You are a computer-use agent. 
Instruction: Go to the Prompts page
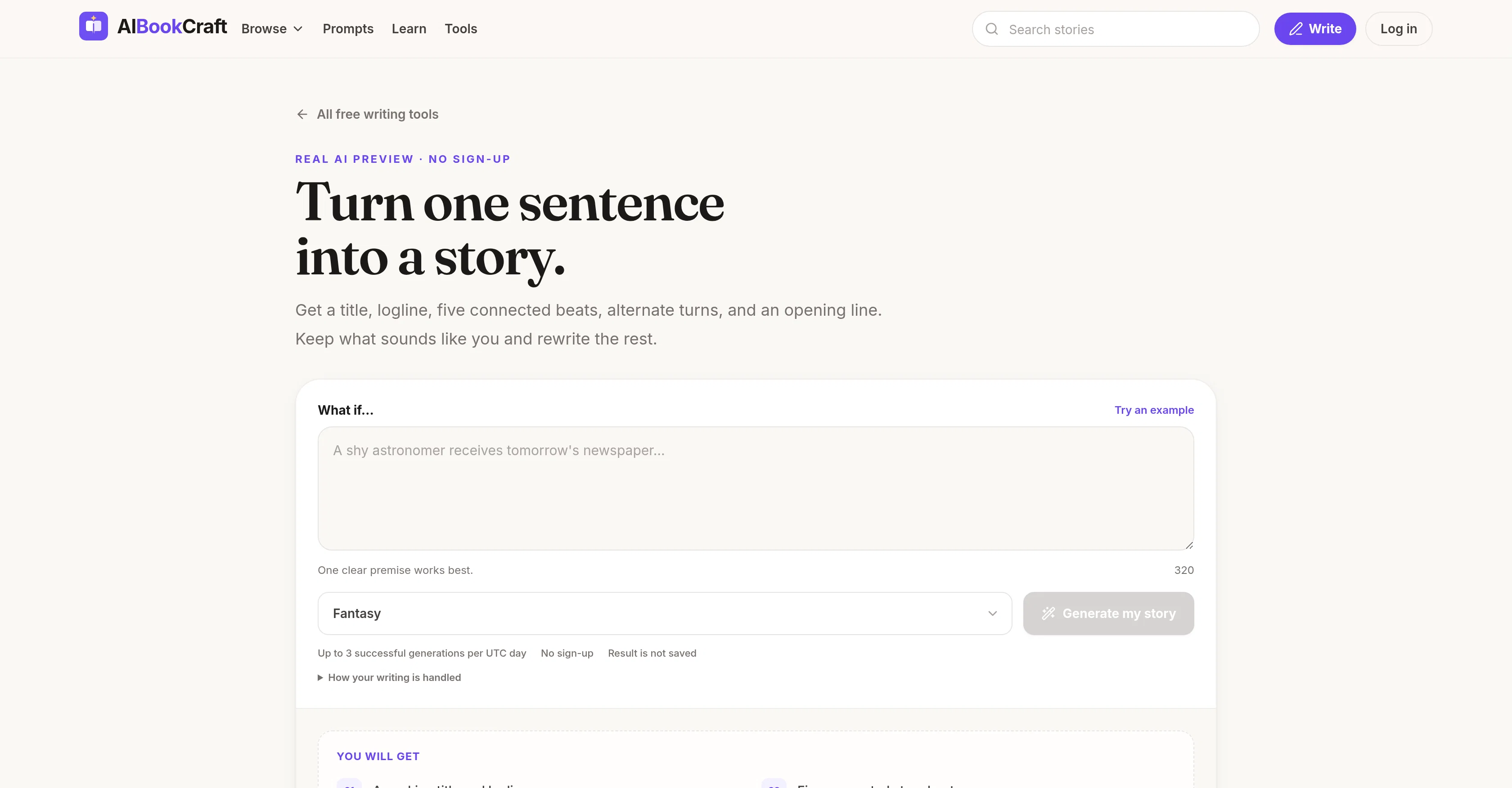click(x=348, y=29)
